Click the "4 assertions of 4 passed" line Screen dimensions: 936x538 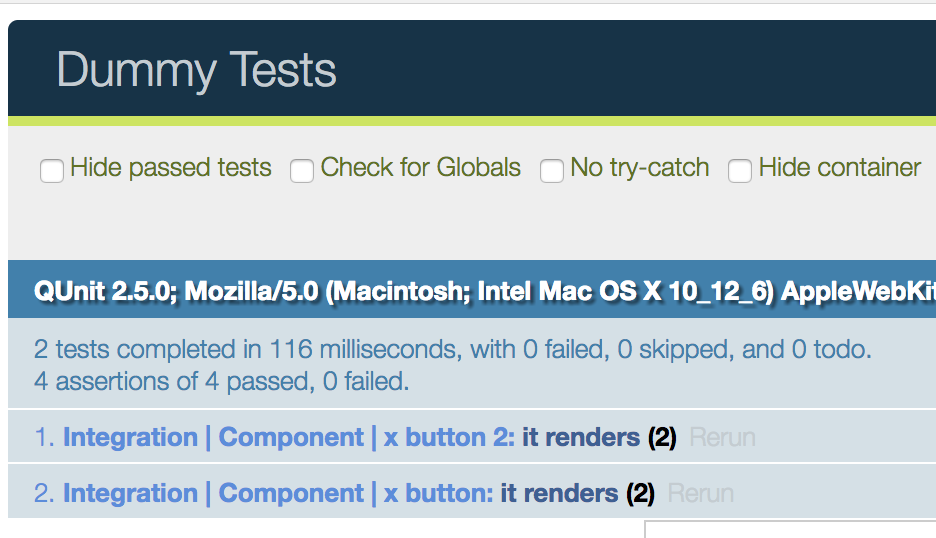pos(222,381)
